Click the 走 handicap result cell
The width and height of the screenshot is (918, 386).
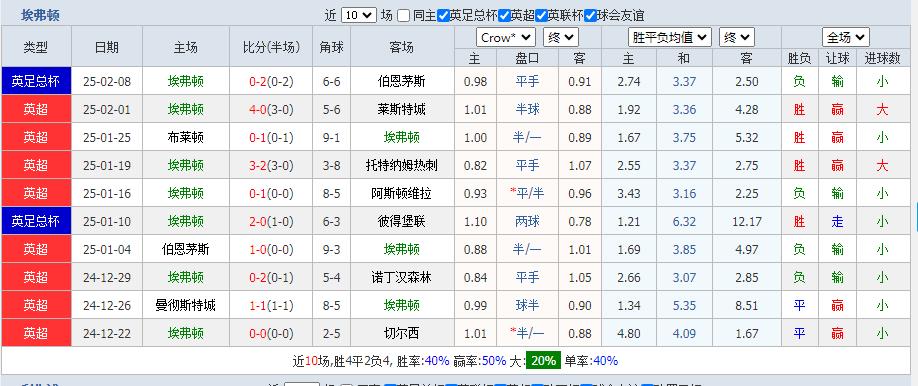coord(838,221)
